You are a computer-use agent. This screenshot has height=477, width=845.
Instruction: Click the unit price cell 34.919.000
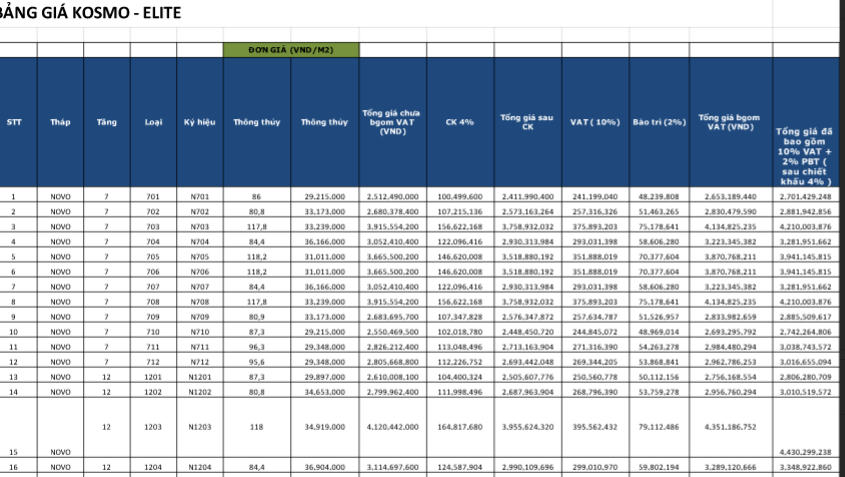(x=324, y=427)
